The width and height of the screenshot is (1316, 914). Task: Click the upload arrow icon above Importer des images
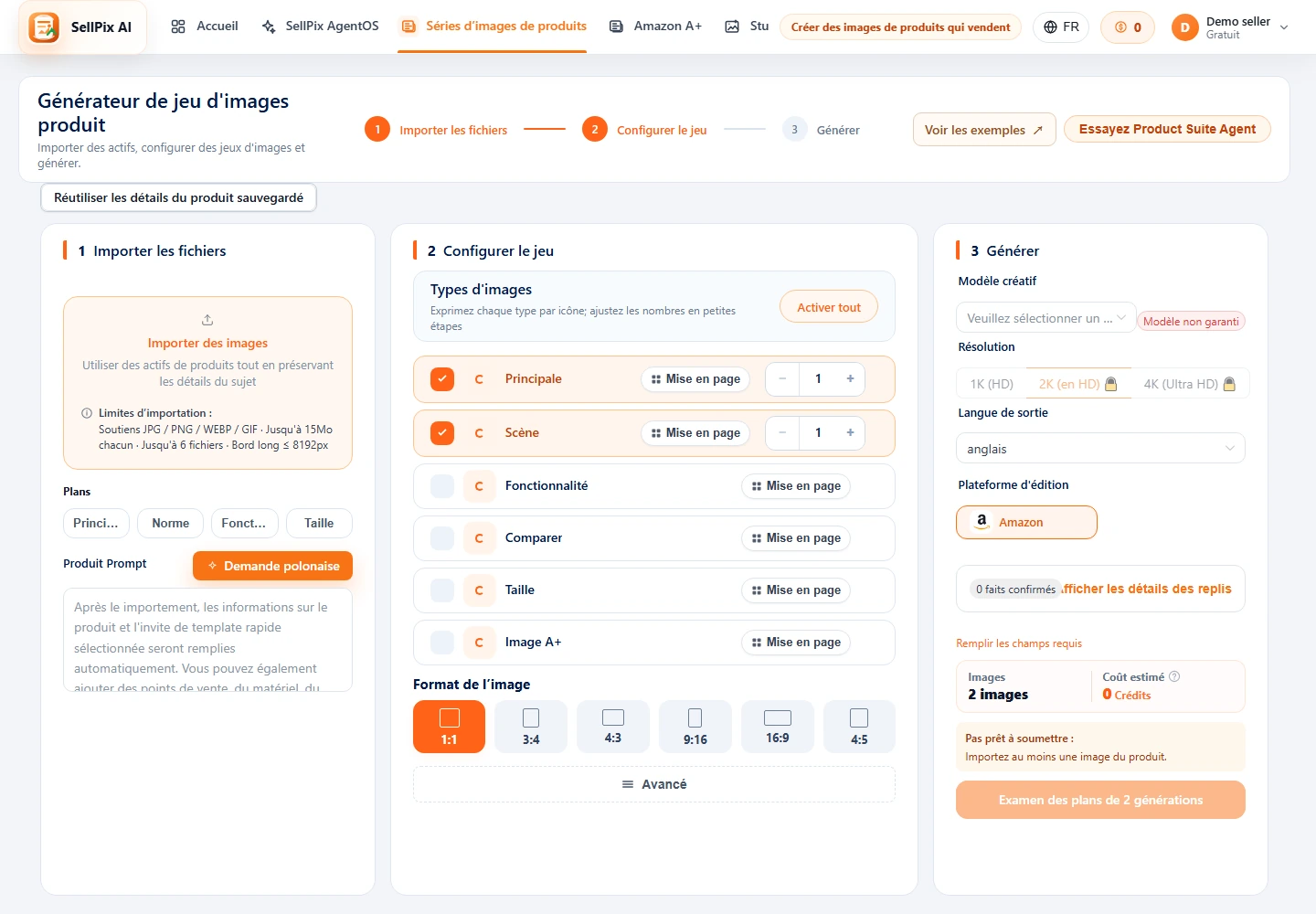(207, 320)
